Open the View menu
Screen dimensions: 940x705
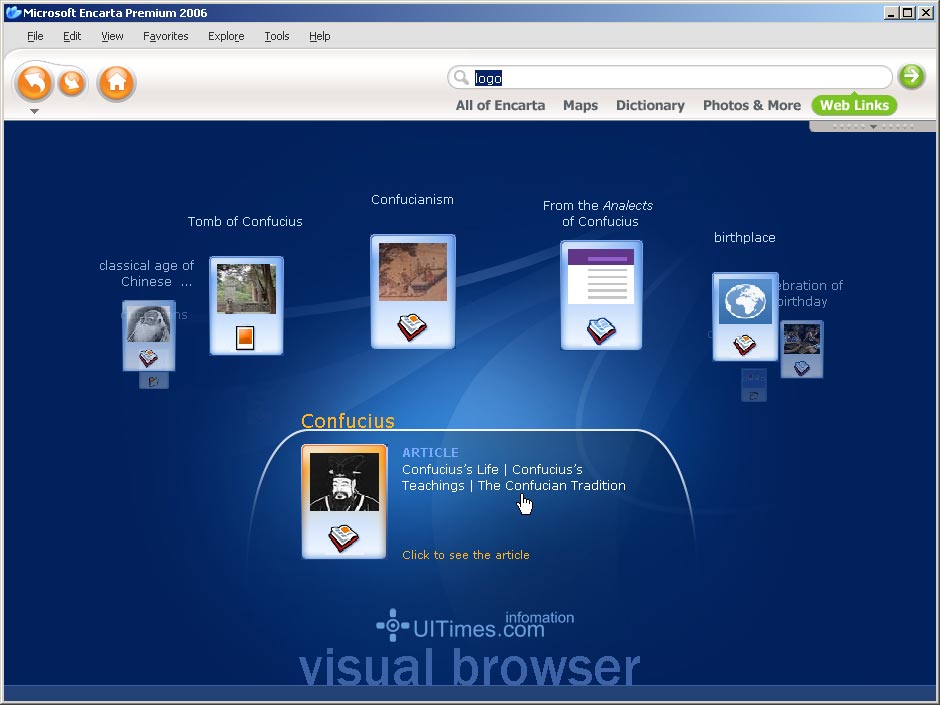click(112, 36)
